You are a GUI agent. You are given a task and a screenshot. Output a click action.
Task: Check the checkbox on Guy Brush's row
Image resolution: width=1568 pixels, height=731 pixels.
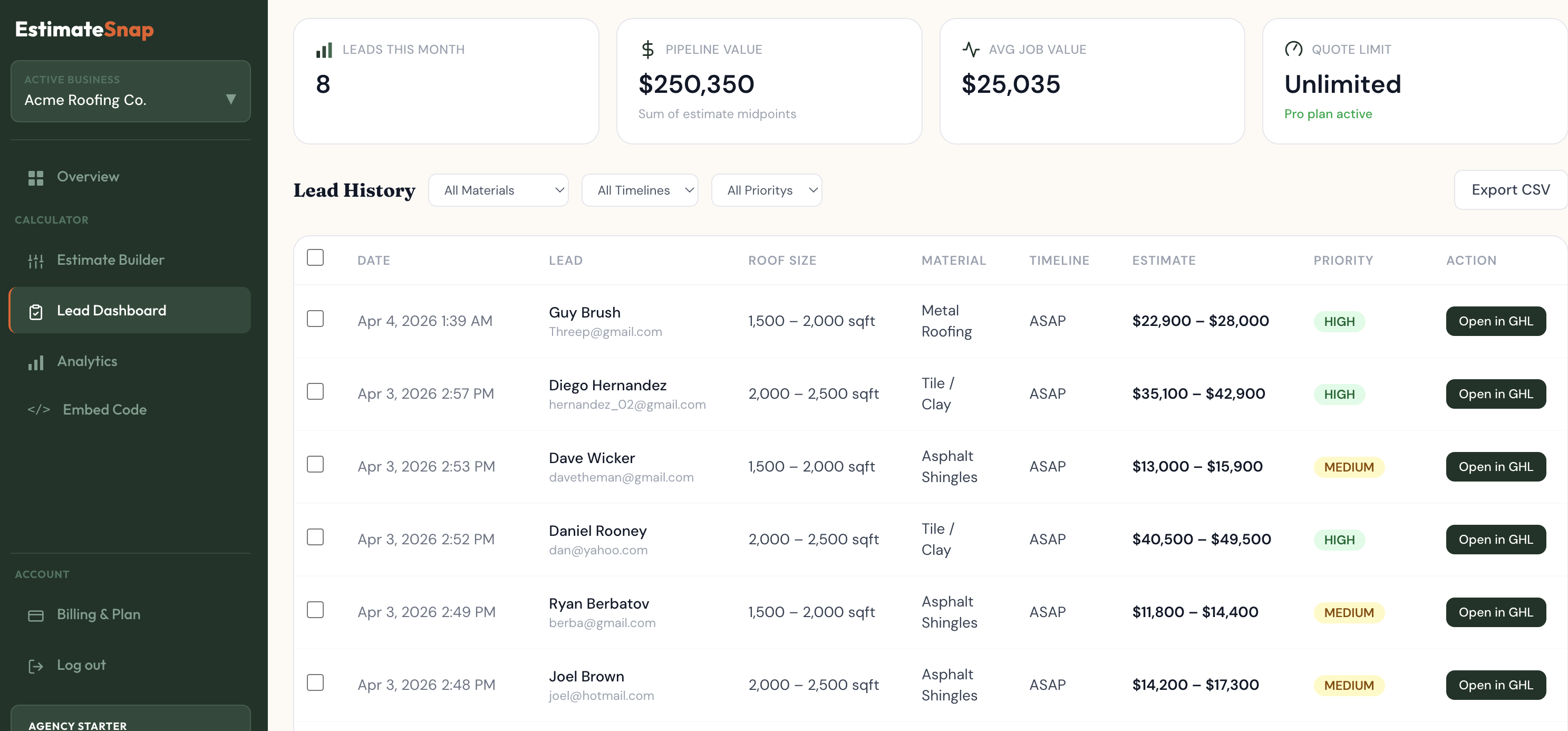click(315, 319)
